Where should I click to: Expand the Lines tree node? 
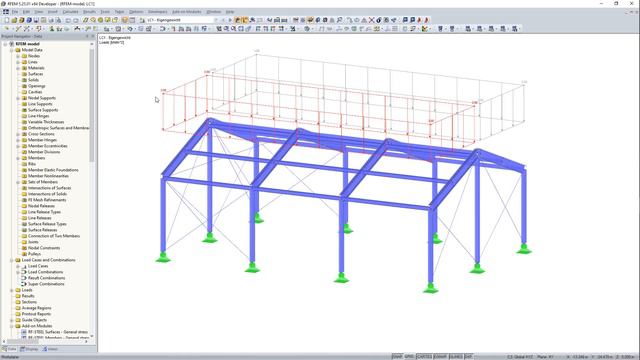pos(18,62)
